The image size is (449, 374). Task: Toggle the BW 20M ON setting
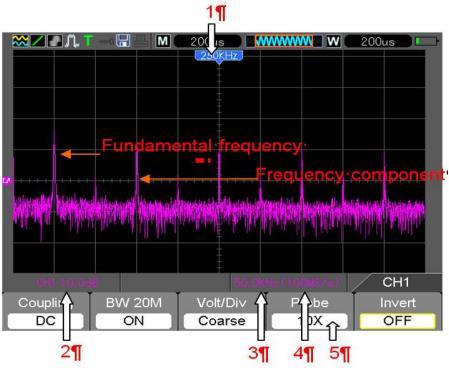tap(133, 321)
